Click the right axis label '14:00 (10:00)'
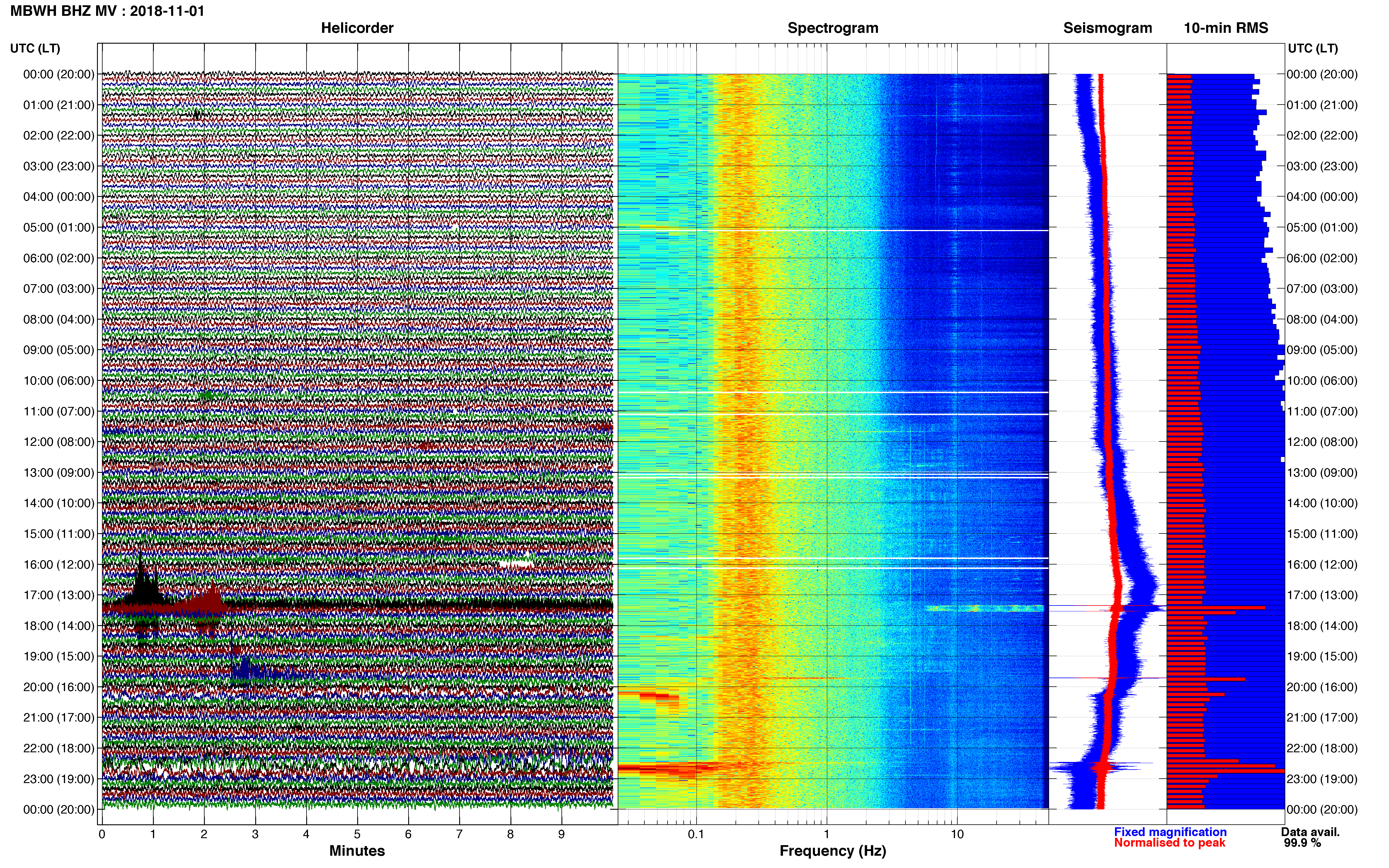 point(1322,504)
